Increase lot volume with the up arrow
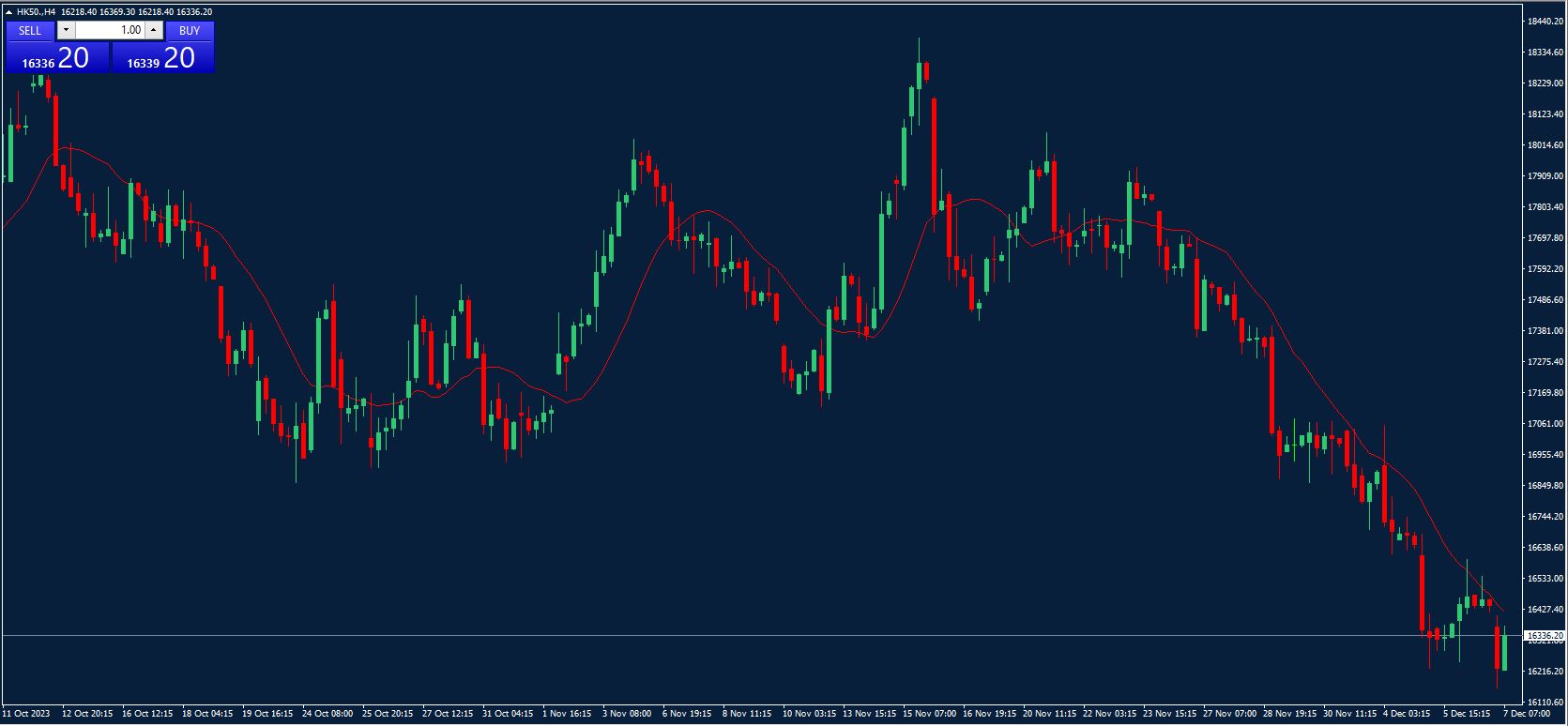 tap(154, 30)
